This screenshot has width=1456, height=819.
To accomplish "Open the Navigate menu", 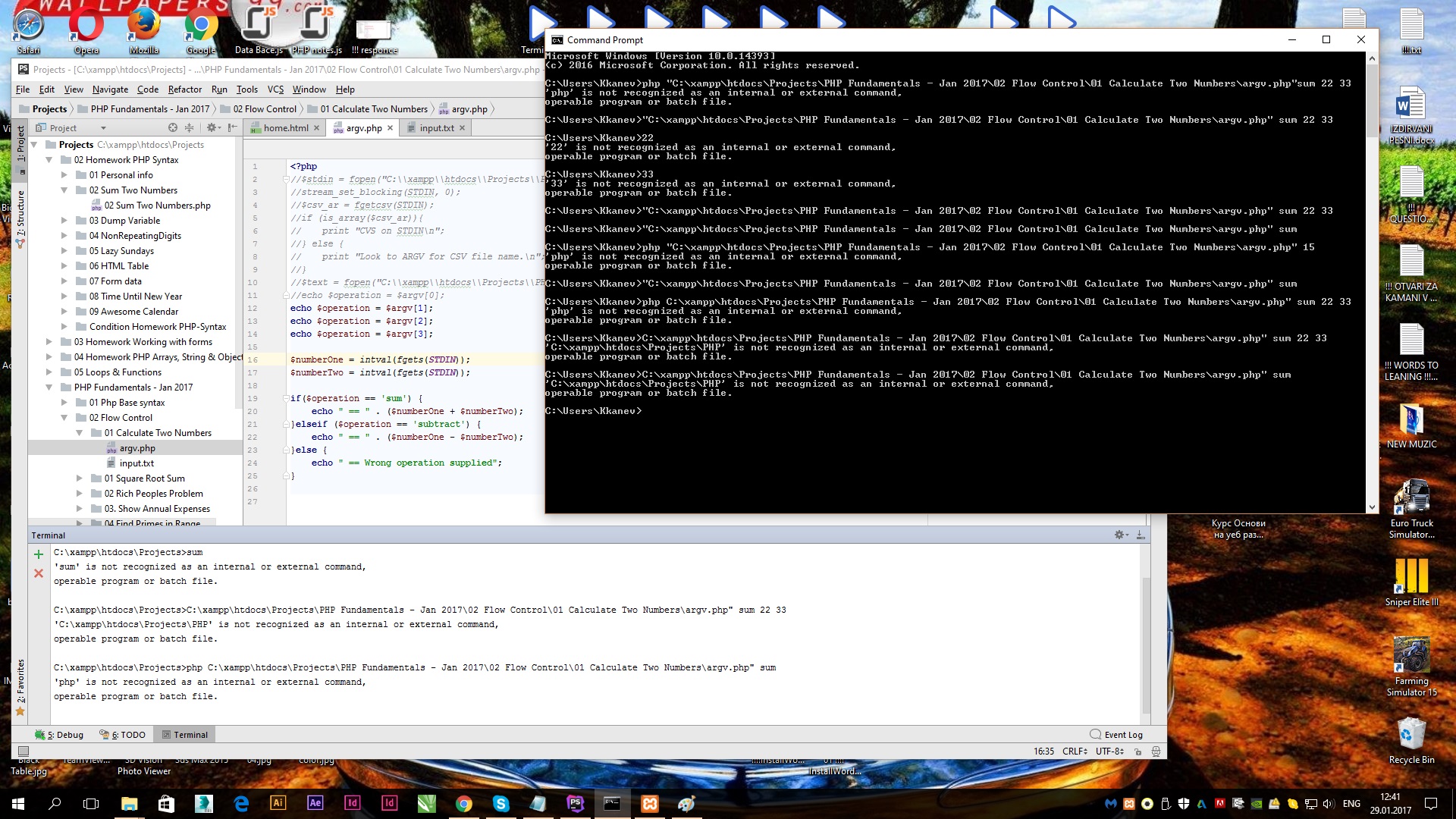I will tap(110, 89).
